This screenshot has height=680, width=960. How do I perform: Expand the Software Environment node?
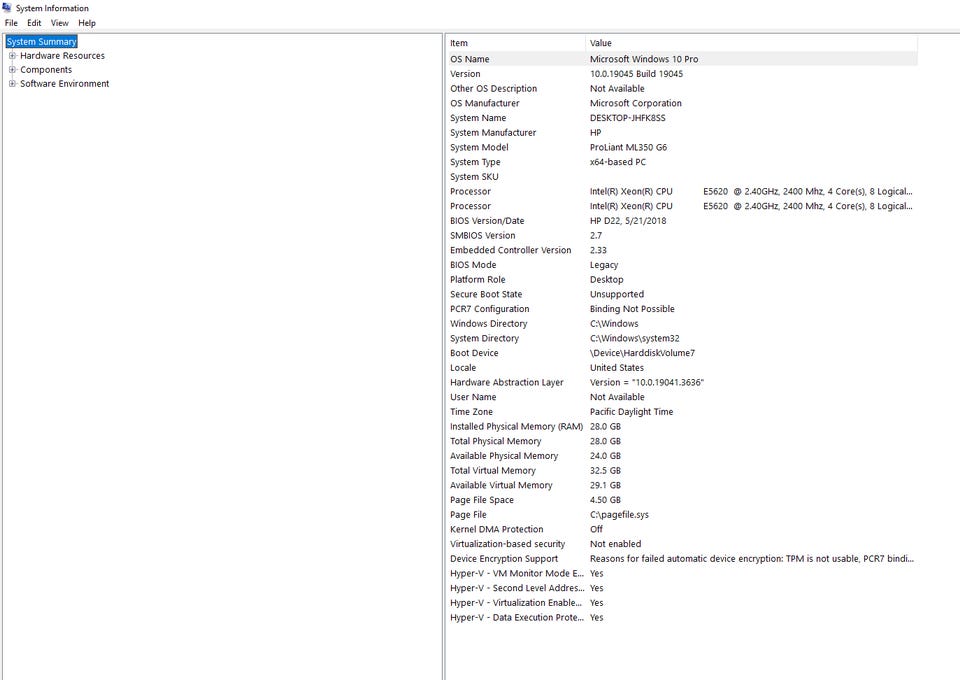click(12, 84)
